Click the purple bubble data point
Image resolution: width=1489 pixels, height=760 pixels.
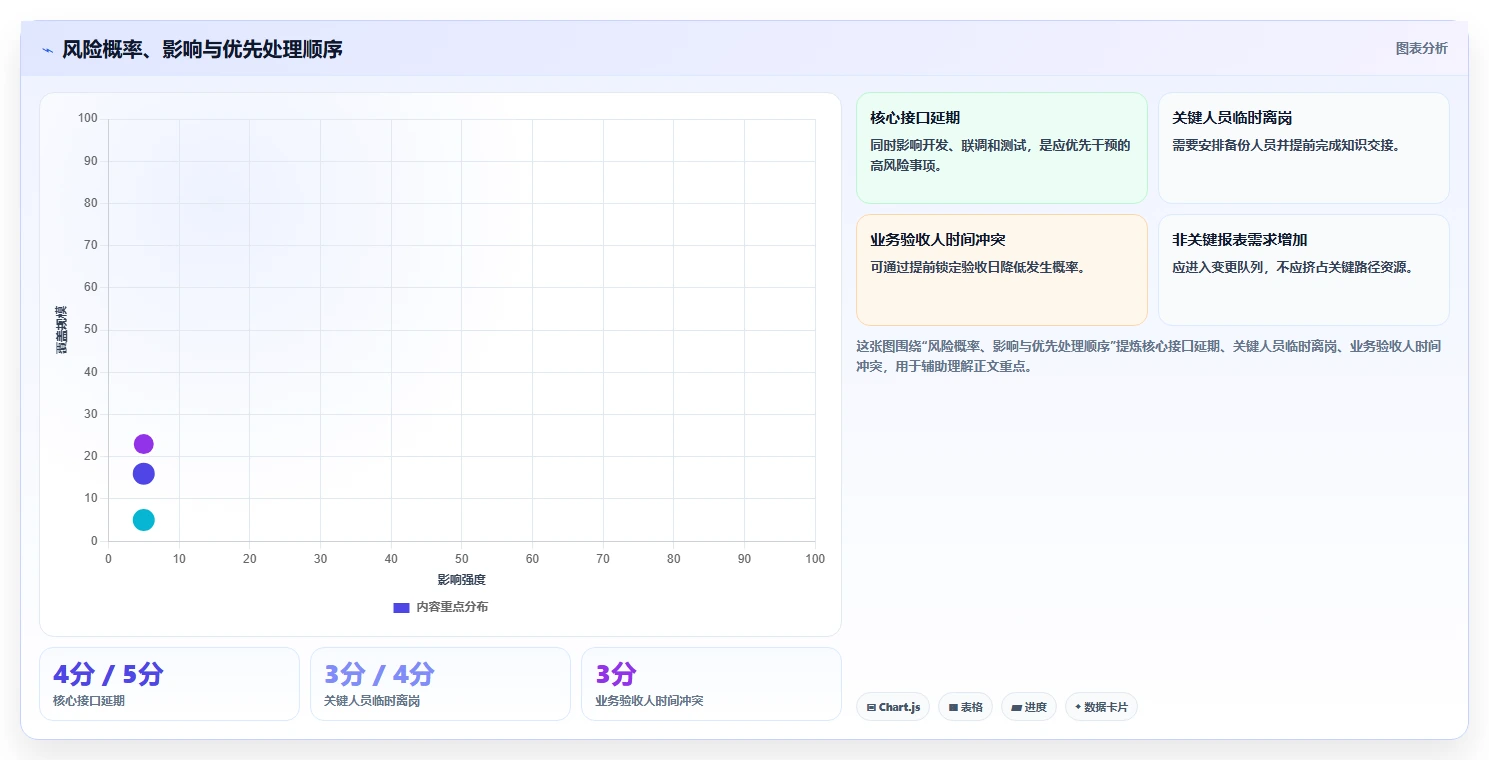[143, 444]
